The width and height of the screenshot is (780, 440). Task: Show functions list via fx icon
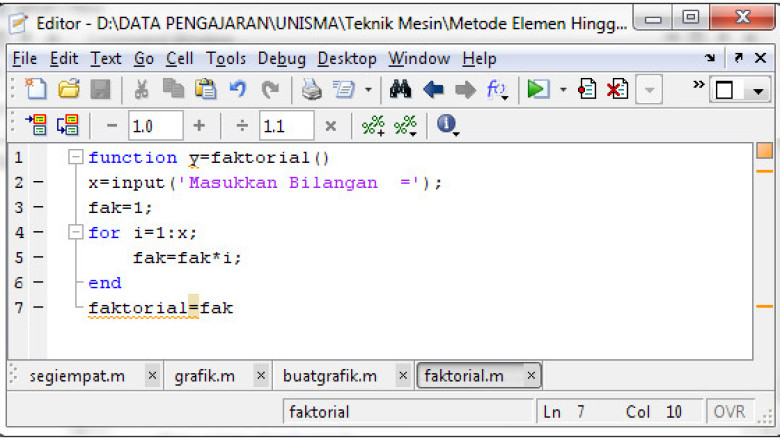coord(497,90)
